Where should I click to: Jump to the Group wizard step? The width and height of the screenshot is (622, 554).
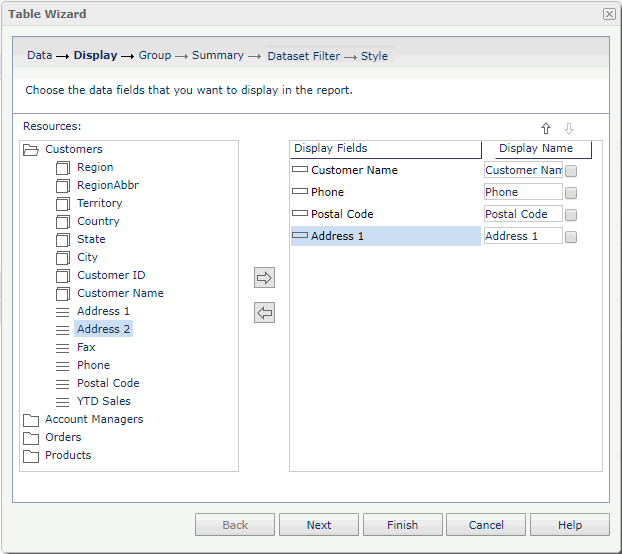tap(155, 55)
